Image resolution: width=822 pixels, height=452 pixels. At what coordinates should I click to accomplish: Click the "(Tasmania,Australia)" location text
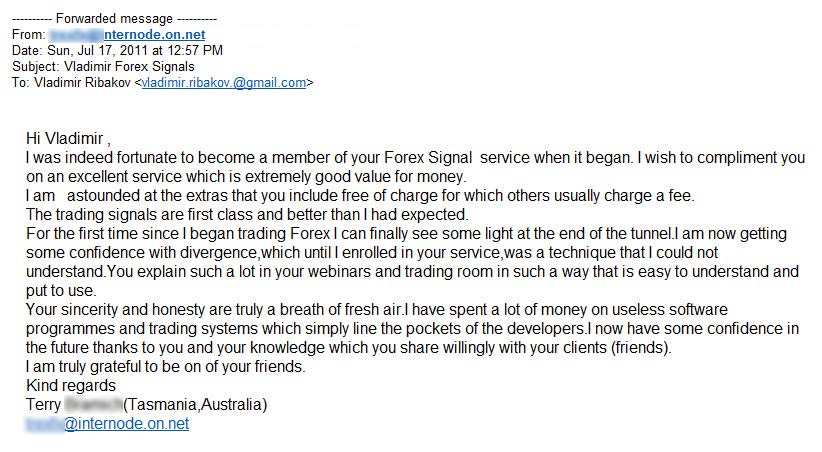[x=195, y=405]
